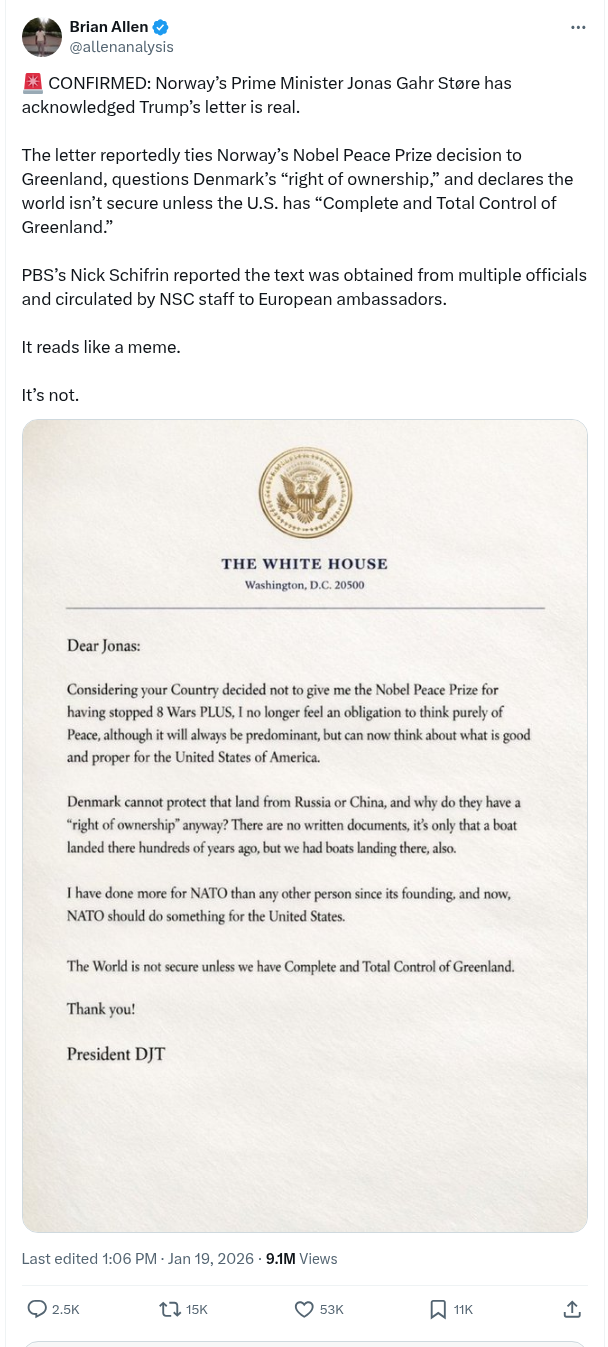The image size is (608, 1347).
Task: Click the presidential seal in the letter image
Action: point(305,493)
